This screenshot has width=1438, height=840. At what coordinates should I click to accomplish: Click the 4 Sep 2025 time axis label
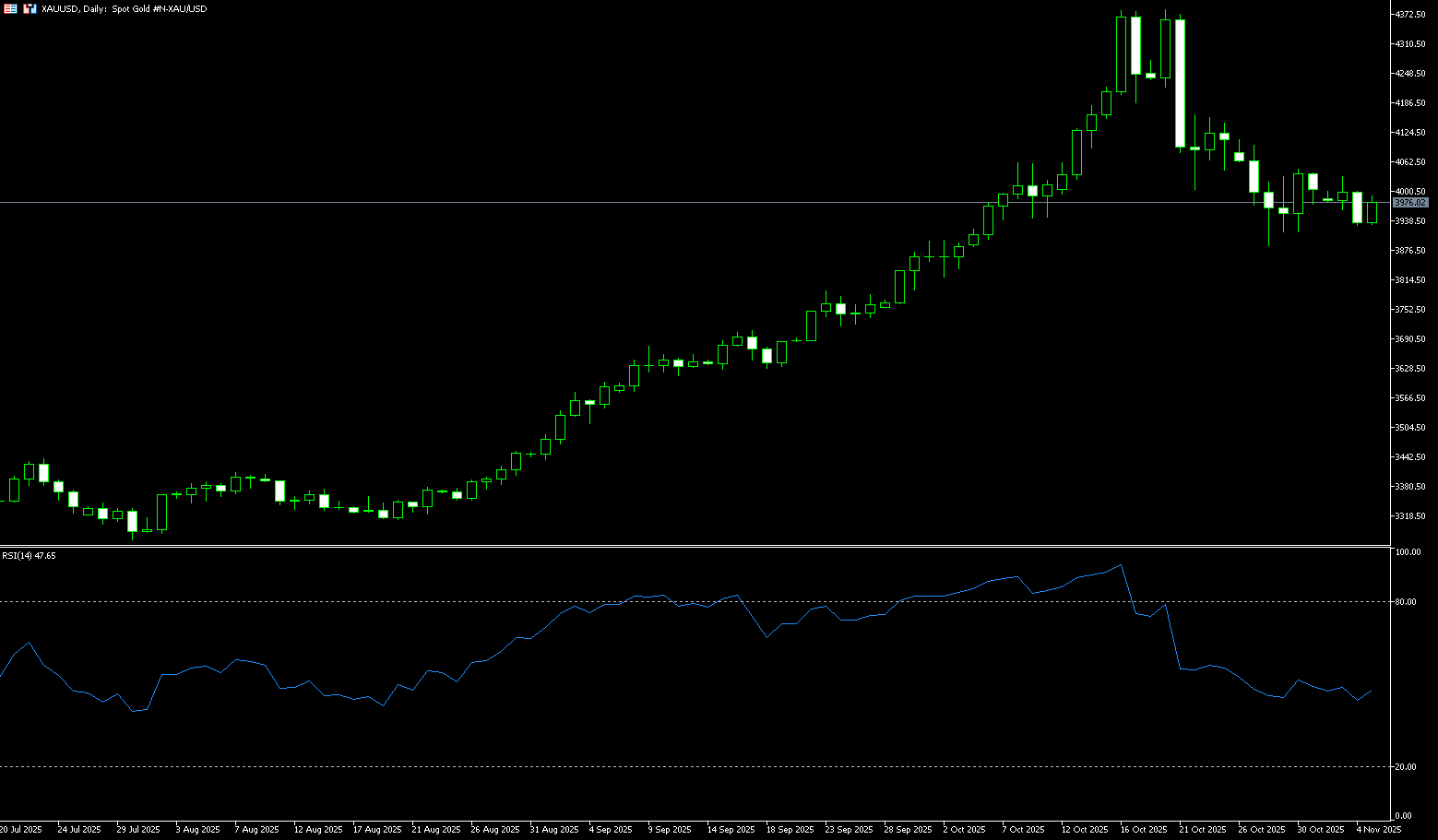tap(610, 830)
